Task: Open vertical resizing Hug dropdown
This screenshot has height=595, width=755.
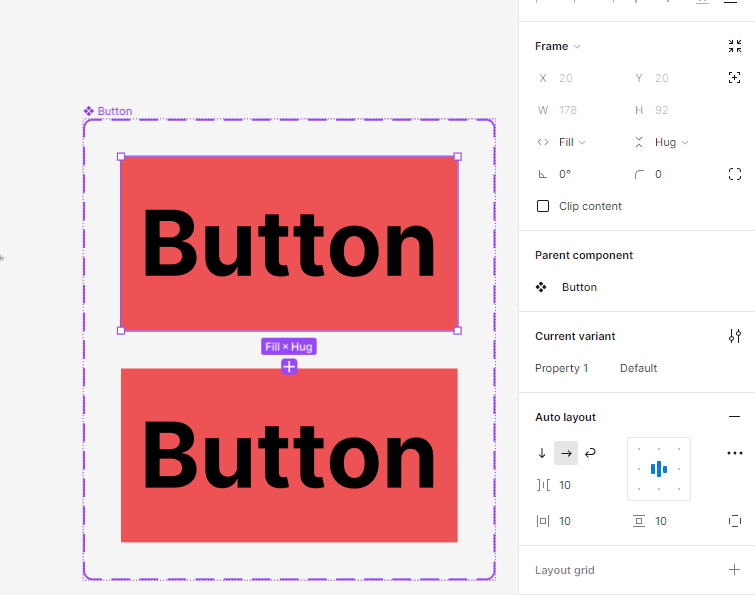Action: point(671,142)
